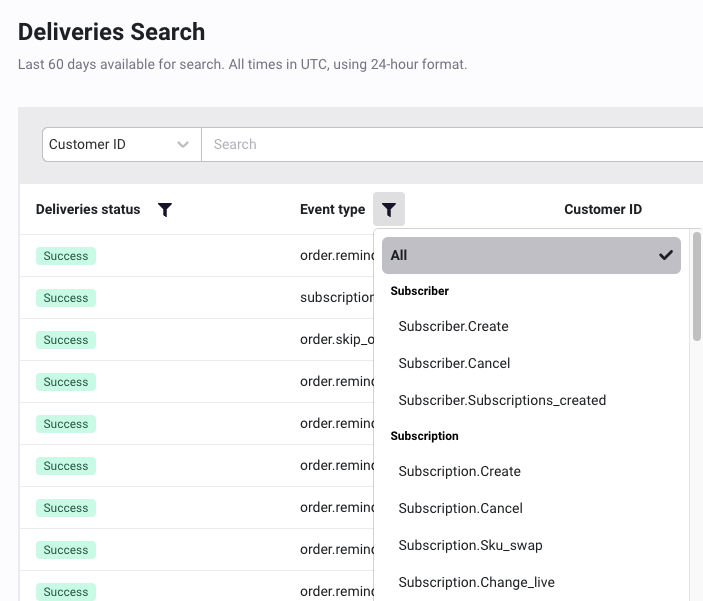The image size is (703, 601).
Task: Choose Subscriber.Cancel event type
Action: pyautogui.click(x=454, y=363)
